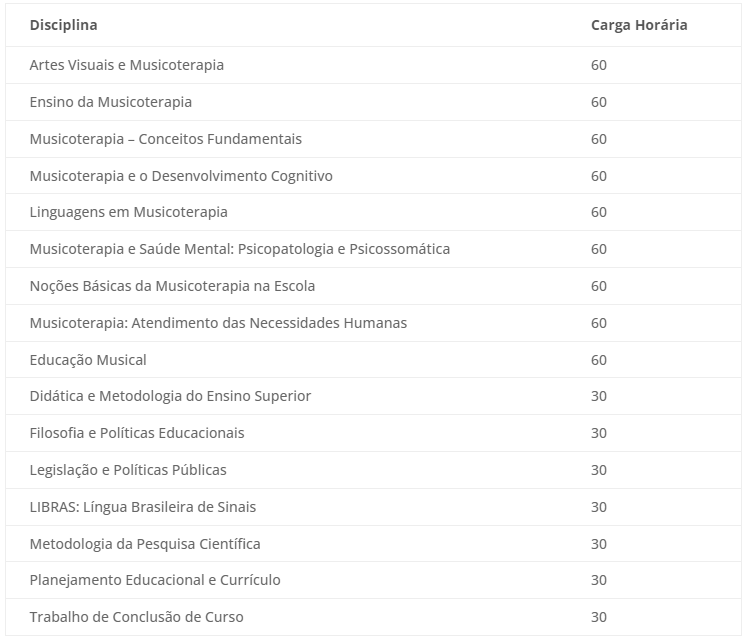Click Musicoterapia e o Desenvolvimento Cognitivo
The image size is (751, 641).
(181, 176)
